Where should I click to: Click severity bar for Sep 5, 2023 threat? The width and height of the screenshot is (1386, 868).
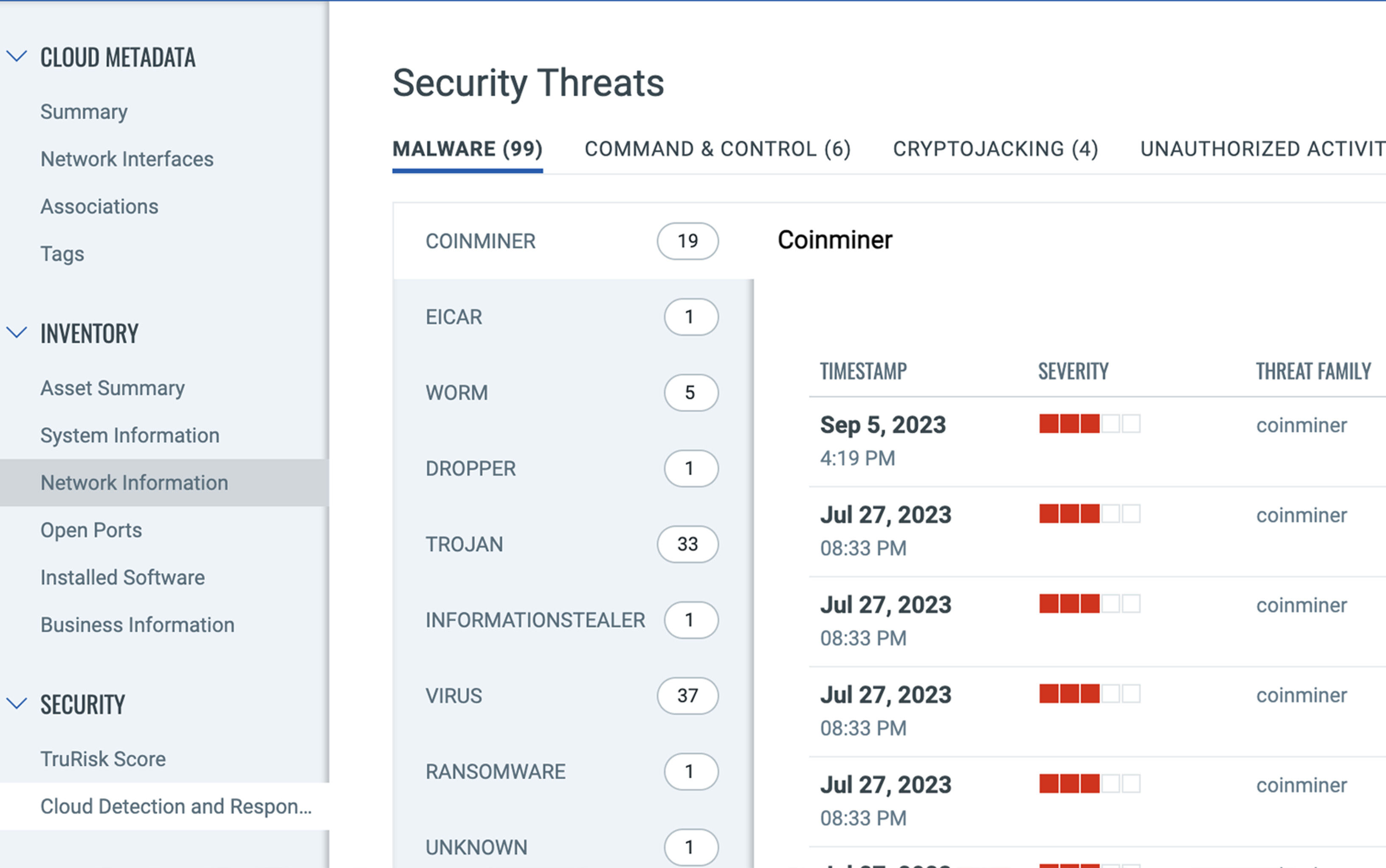coord(1089,424)
